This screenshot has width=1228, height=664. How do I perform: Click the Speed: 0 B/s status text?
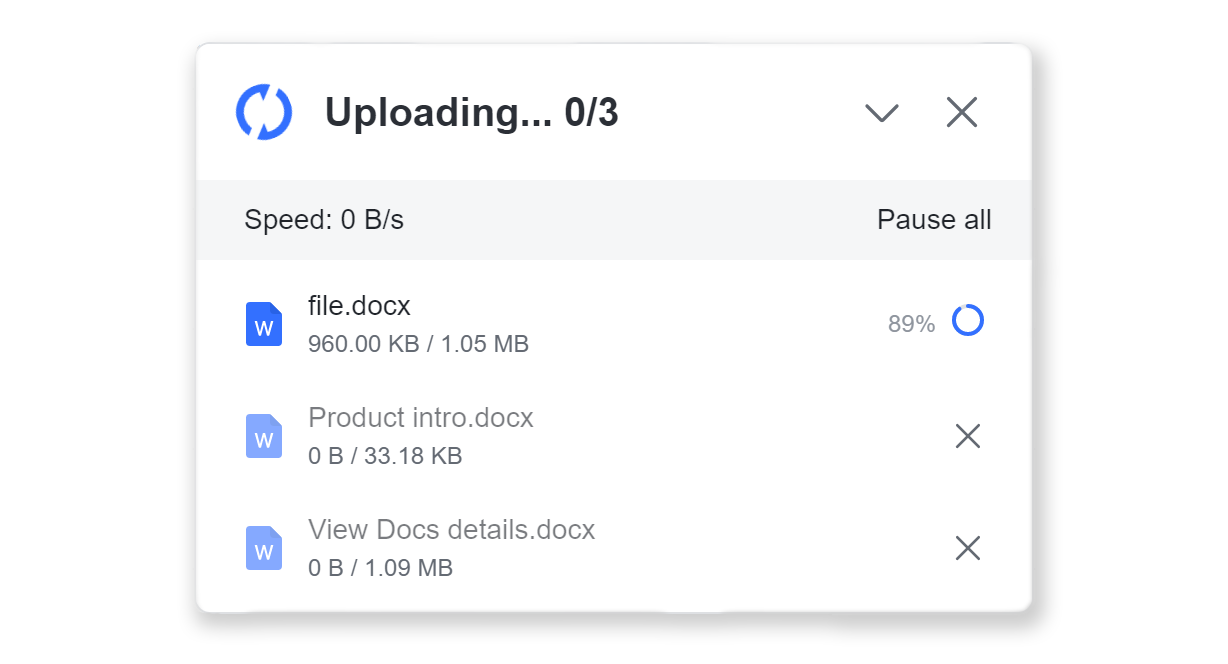(325, 219)
